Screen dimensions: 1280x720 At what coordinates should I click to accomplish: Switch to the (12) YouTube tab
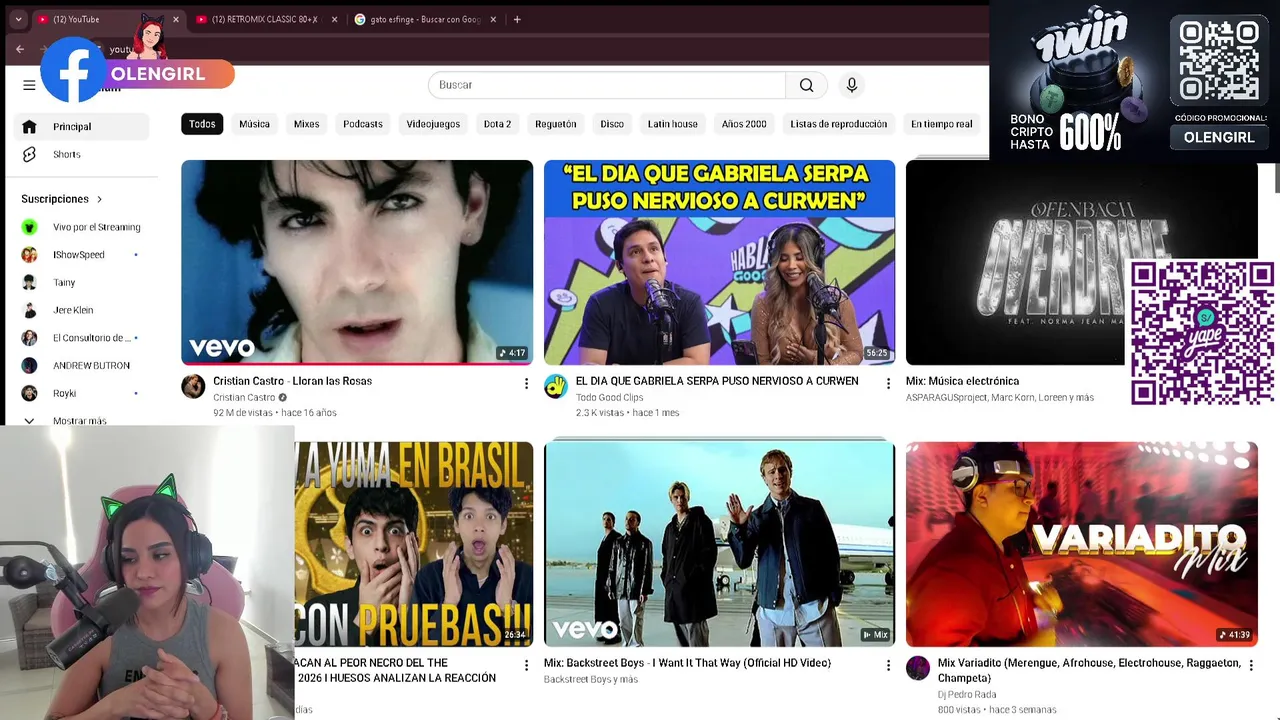(x=109, y=19)
